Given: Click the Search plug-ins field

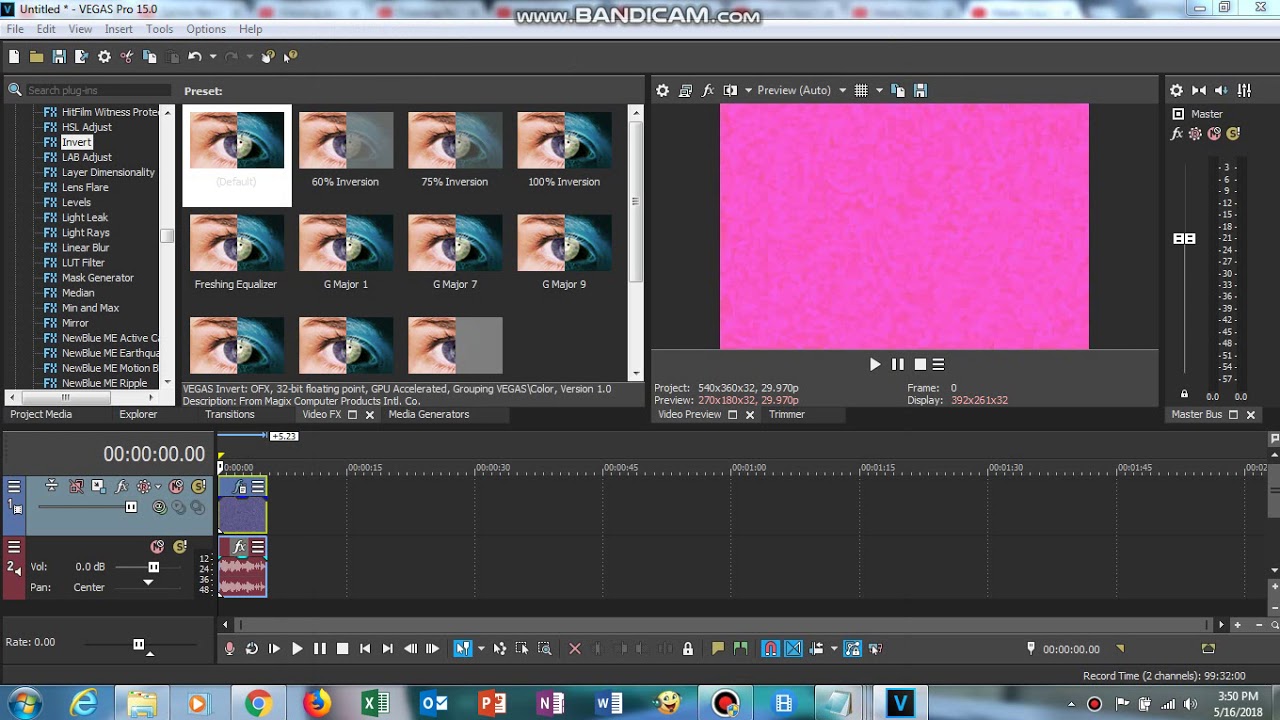Looking at the screenshot, I should (x=98, y=90).
